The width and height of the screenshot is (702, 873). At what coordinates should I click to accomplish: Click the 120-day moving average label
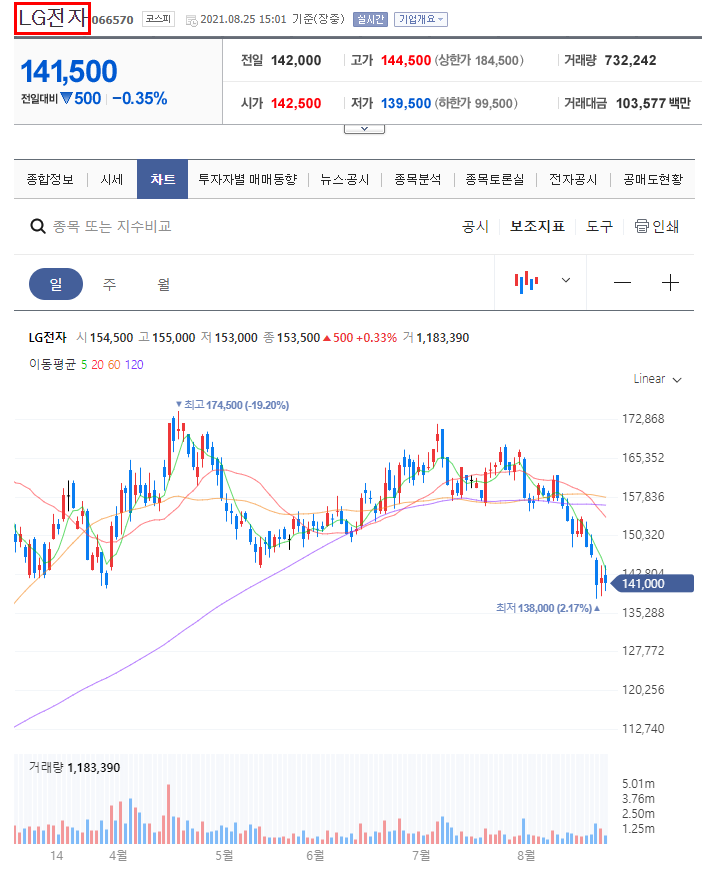(134, 365)
